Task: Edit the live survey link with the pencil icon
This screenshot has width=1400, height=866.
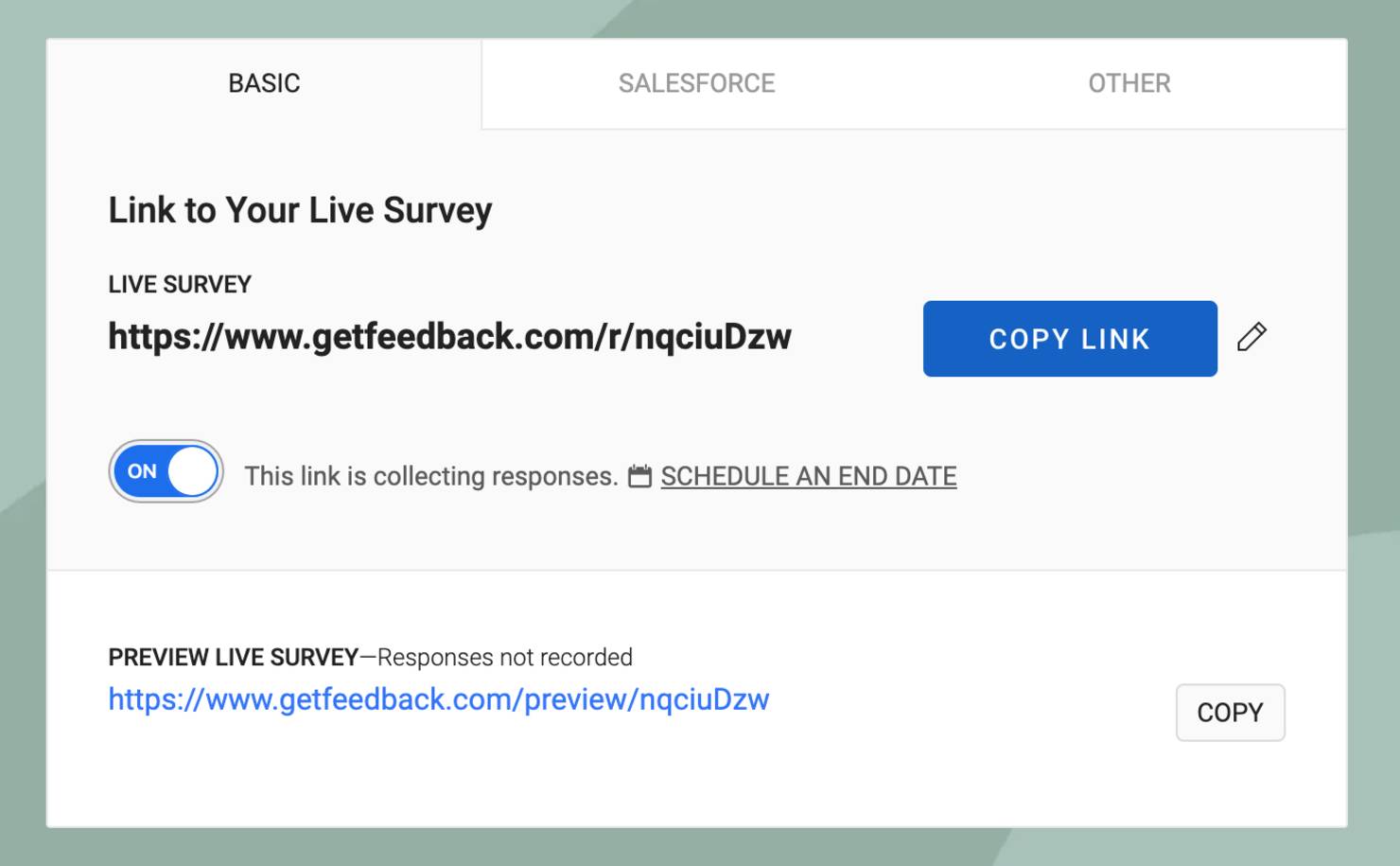Action: click(1251, 337)
